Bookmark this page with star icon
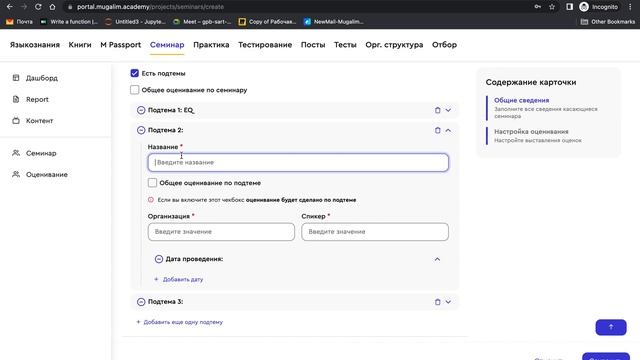The image size is (640, 360). click(552, 7)
